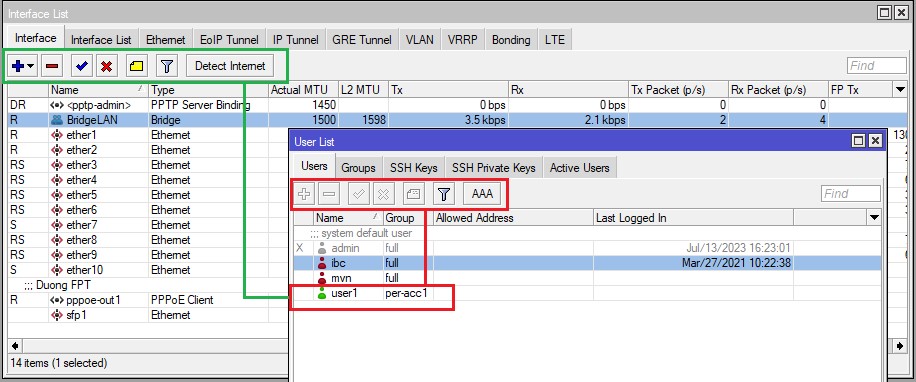Click the blue plus Add interface button
The image size is (916, 382).
[18, 66]
